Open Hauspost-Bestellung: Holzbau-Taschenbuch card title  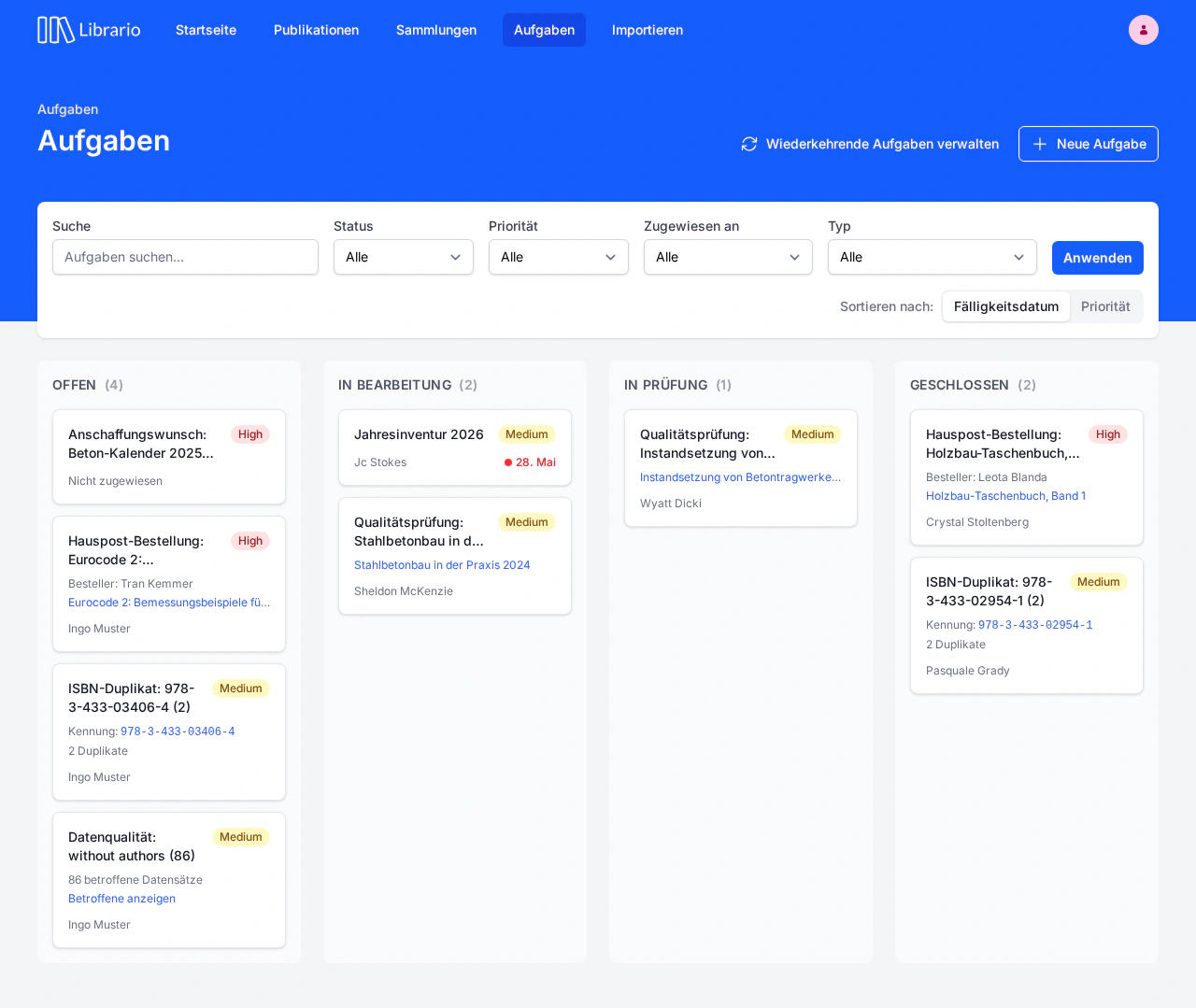click(x=1003, y=444)
